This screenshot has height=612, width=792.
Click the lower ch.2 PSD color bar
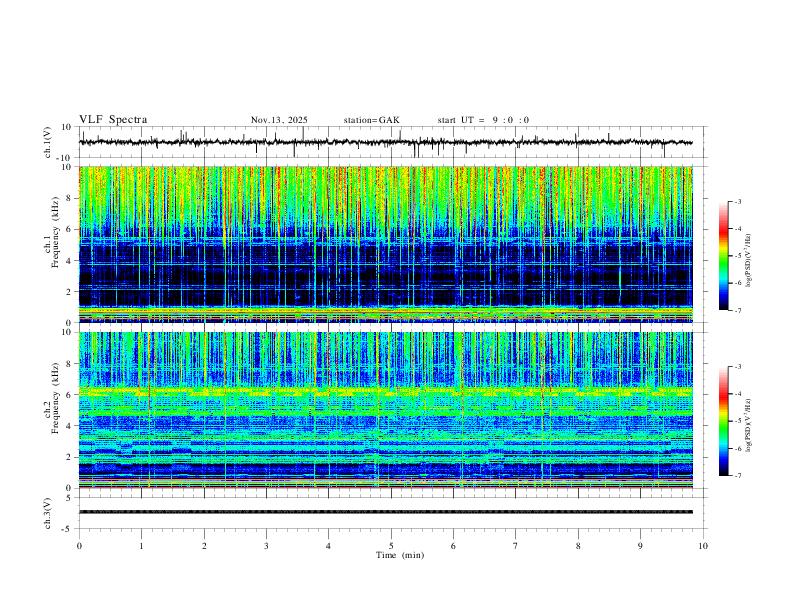[723, 421]
